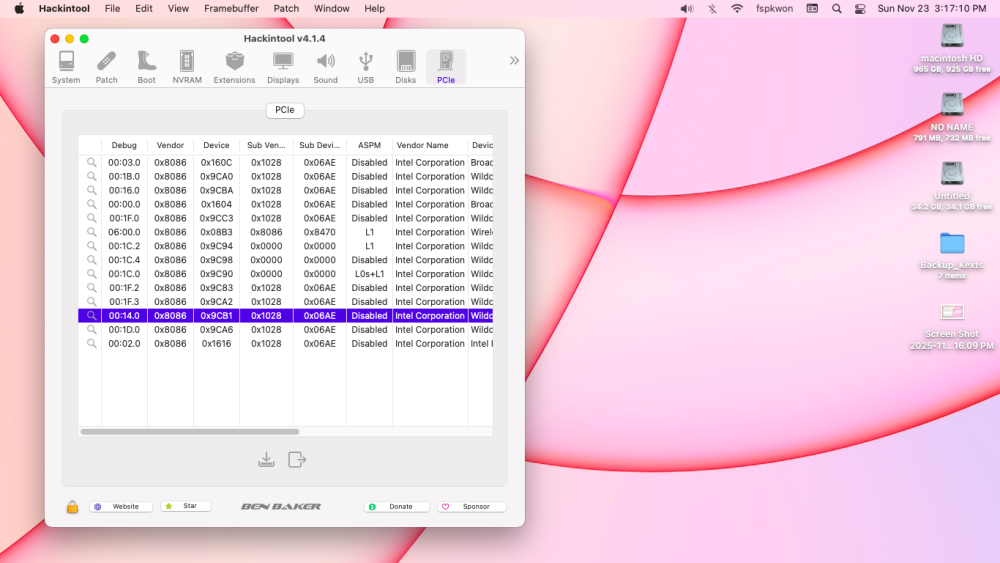1000x563 pixels.
Task: Open the Window menu
Action: click(x=332, y=9)
